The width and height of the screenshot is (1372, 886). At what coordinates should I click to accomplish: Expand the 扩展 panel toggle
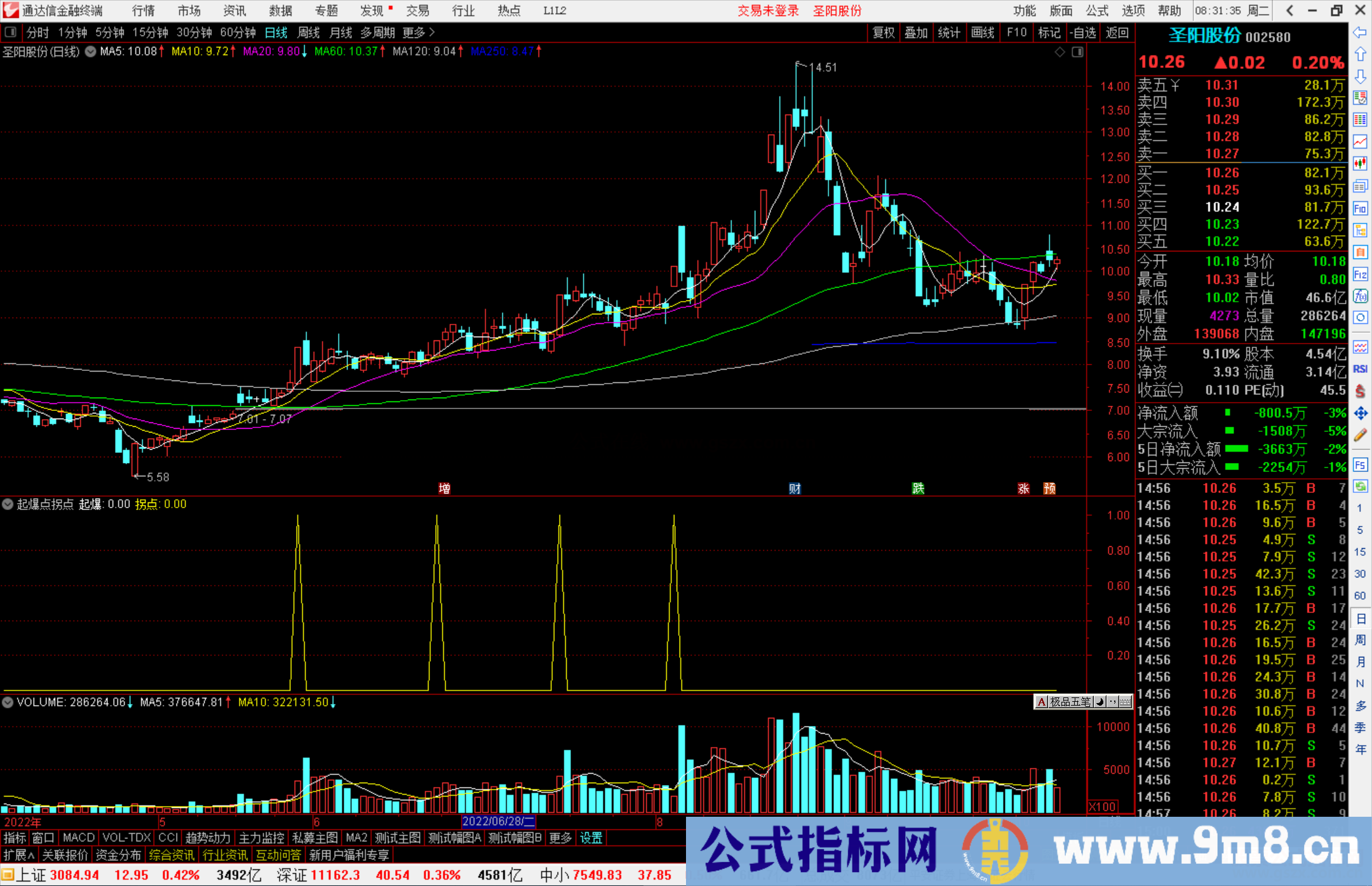pyautogui.click(x=19, y=855)
